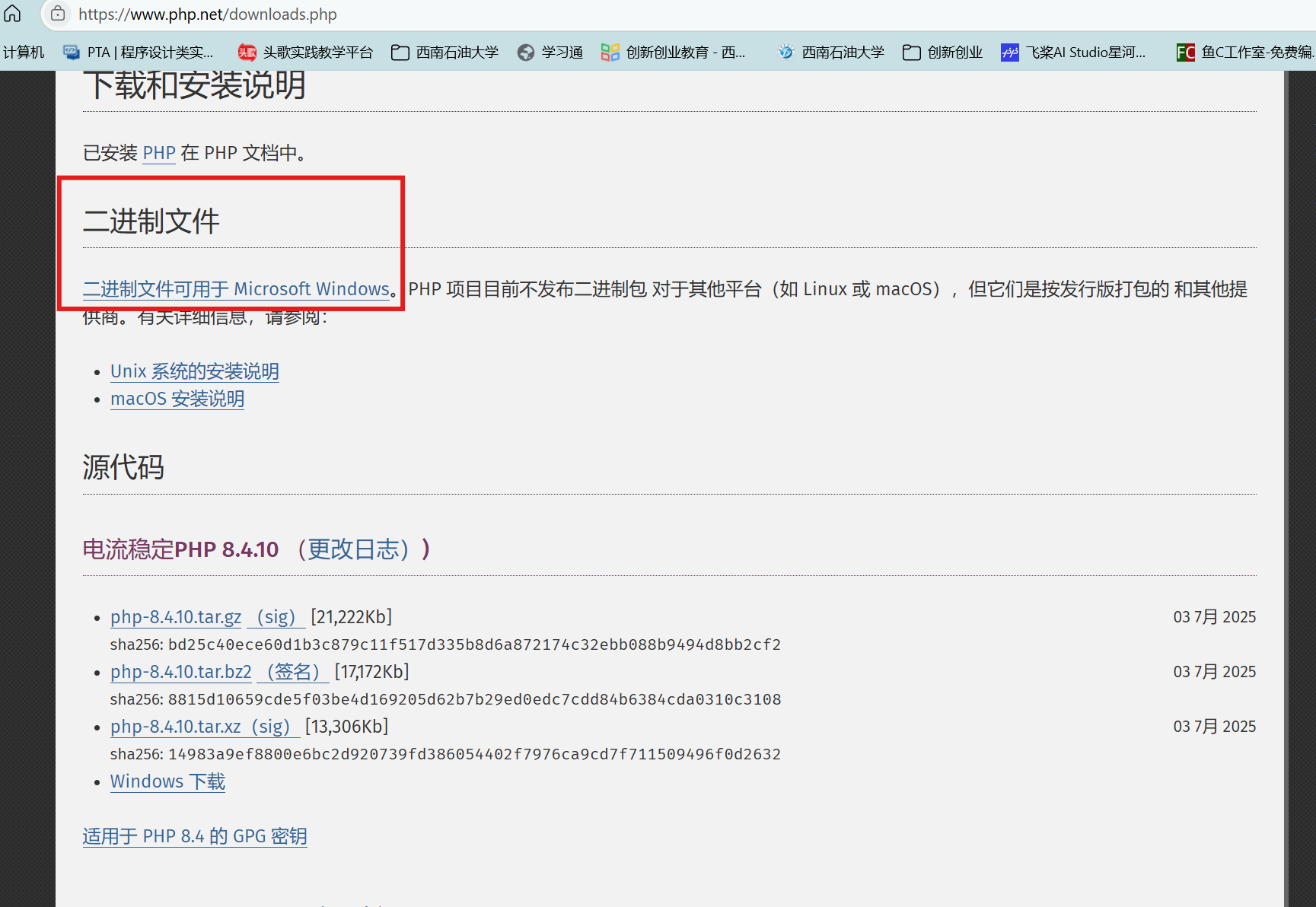Download php-8.4.10.tar.gz
Viewport: 1316px width, 907px height.
[x=175, y=617]
